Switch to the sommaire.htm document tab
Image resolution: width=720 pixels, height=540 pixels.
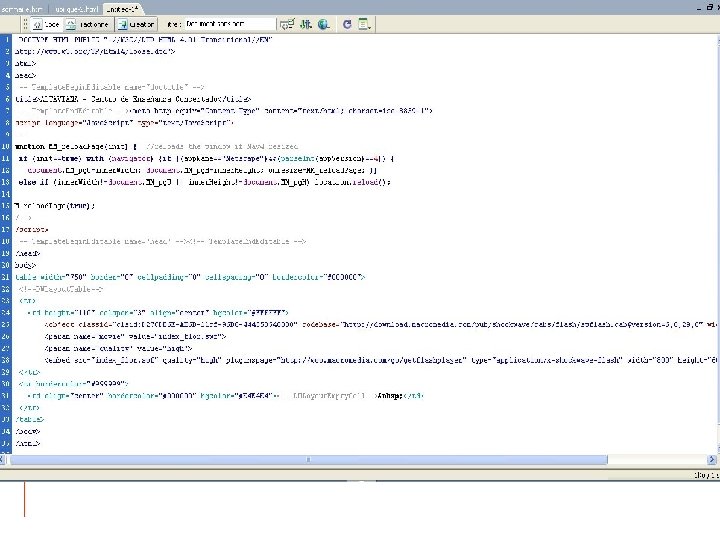(x=22, y=9)
